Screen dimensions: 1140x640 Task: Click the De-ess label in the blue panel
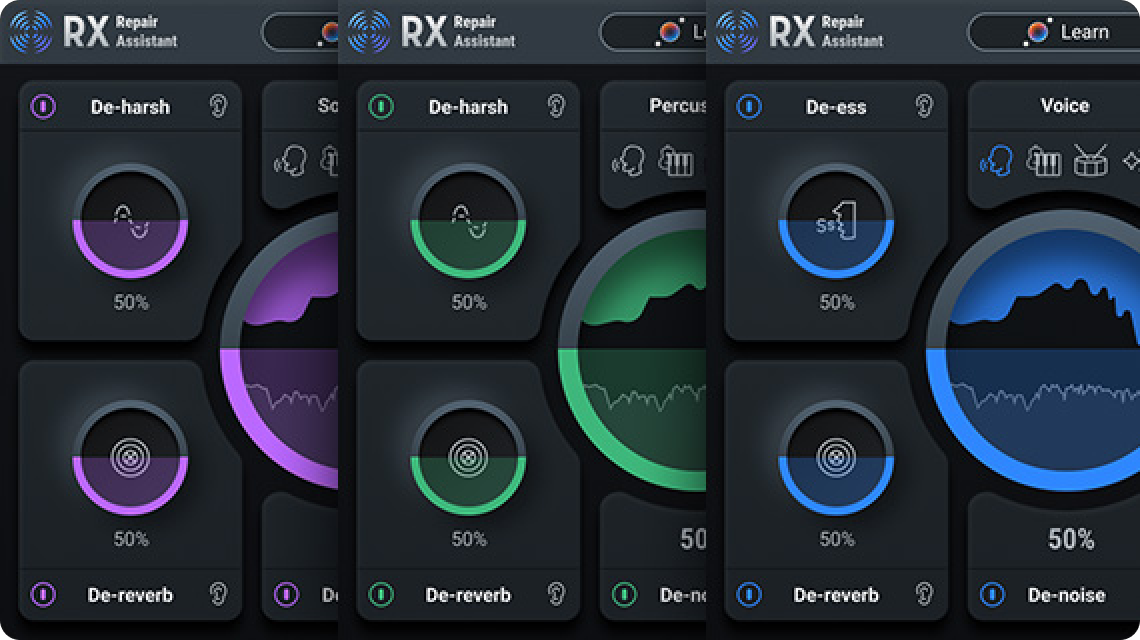point(836,107)
